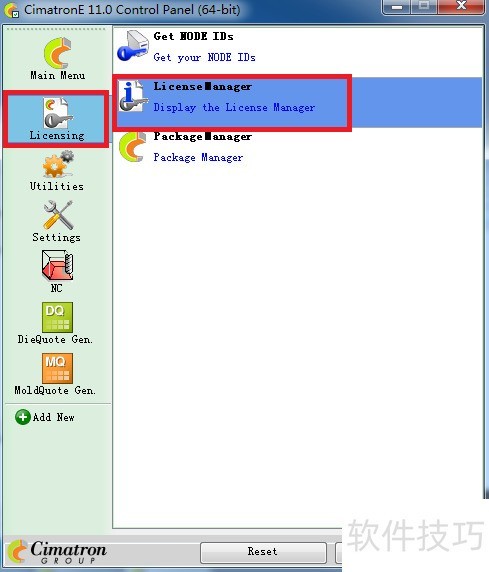The width and height of the screenshot is (489, 572).
Task: Select the Get NODE IDs heading
Action: coord(193,36)
